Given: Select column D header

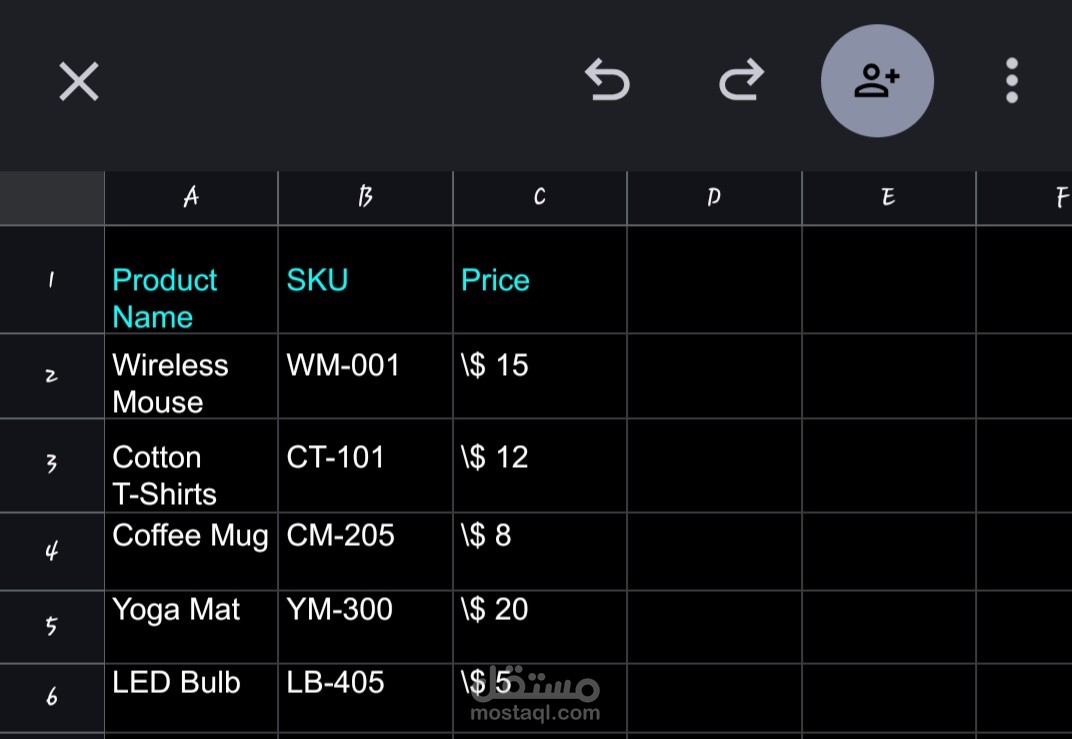Looking at the screenshot, I should tap(714, 198).
